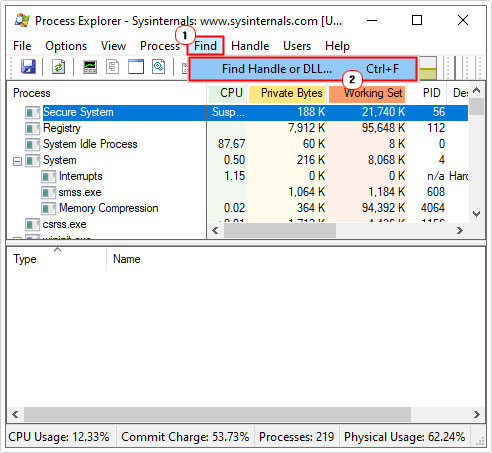The height and width of the screenshot is (453, 492).
Task: Choose Find Handle or DLL... menu entry
Action: tap(303, 69)
